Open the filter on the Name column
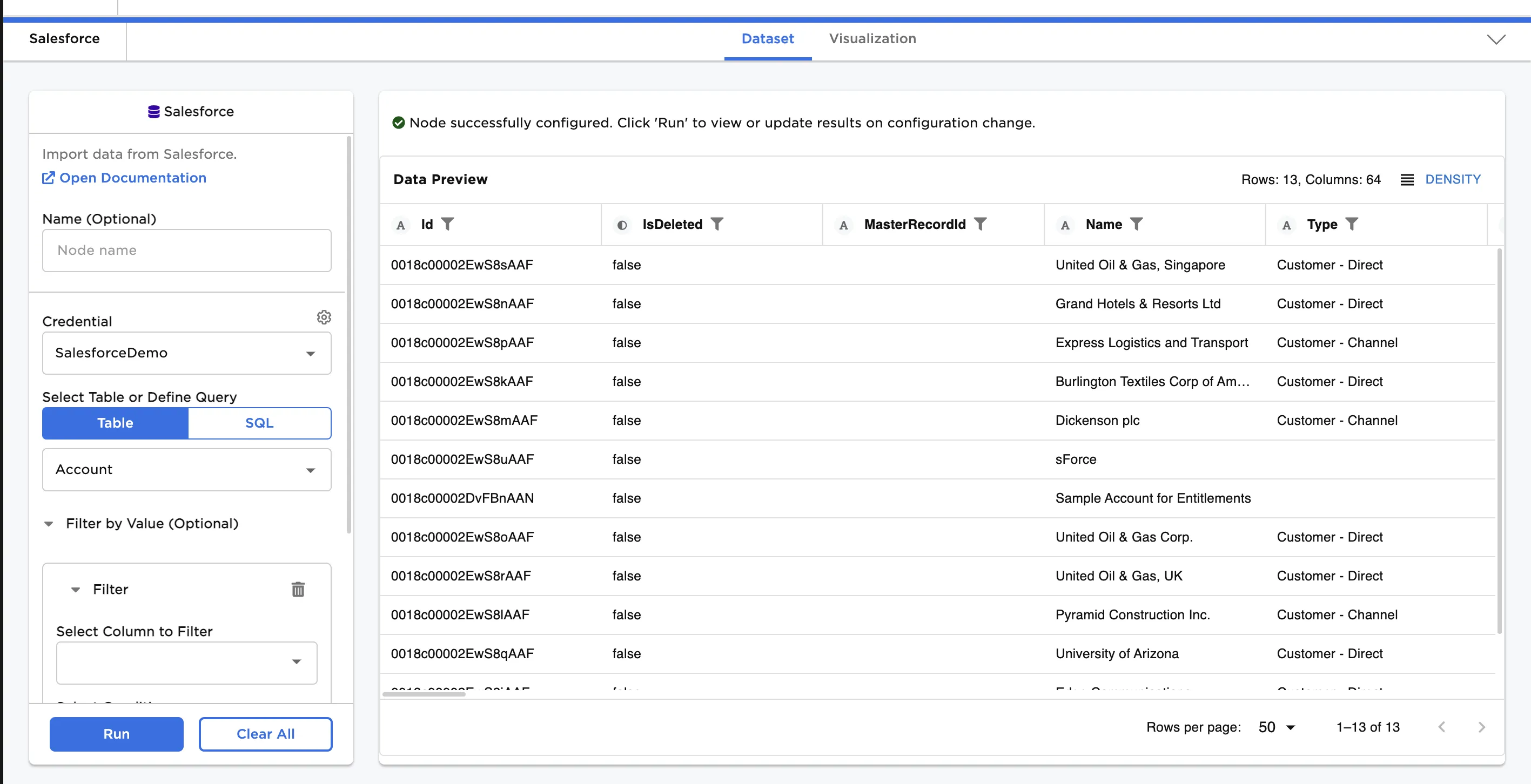 tap(1138, 224)
